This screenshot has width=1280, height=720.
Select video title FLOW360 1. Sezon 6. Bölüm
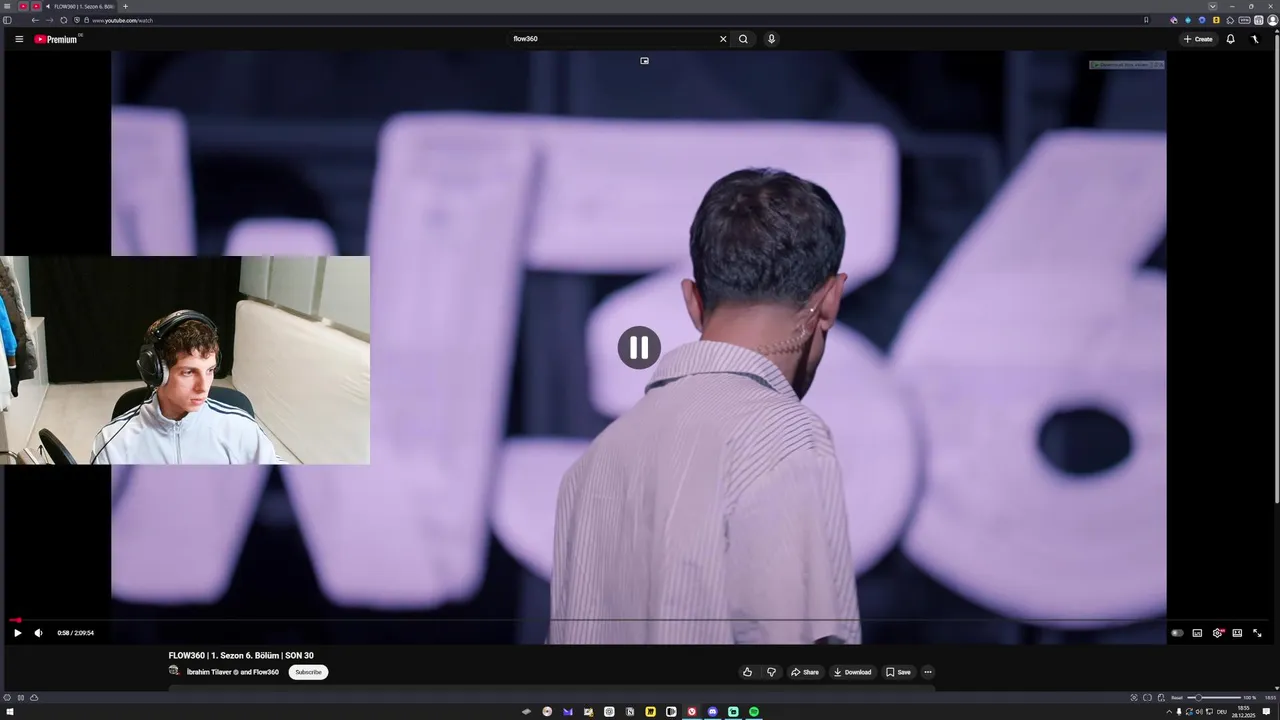241,656
